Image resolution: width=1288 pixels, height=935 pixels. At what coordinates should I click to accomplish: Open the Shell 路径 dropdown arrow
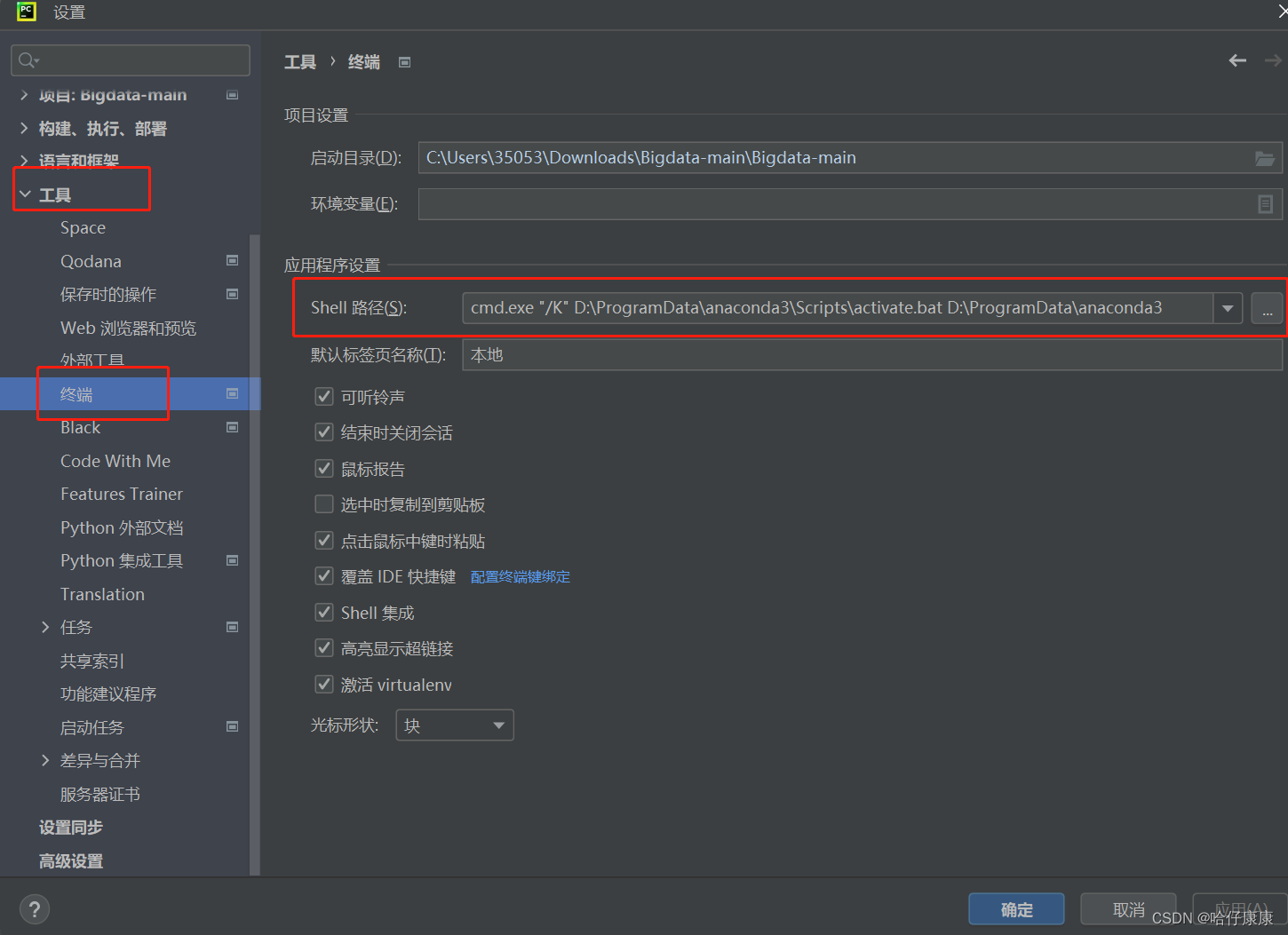point(1228,308)
